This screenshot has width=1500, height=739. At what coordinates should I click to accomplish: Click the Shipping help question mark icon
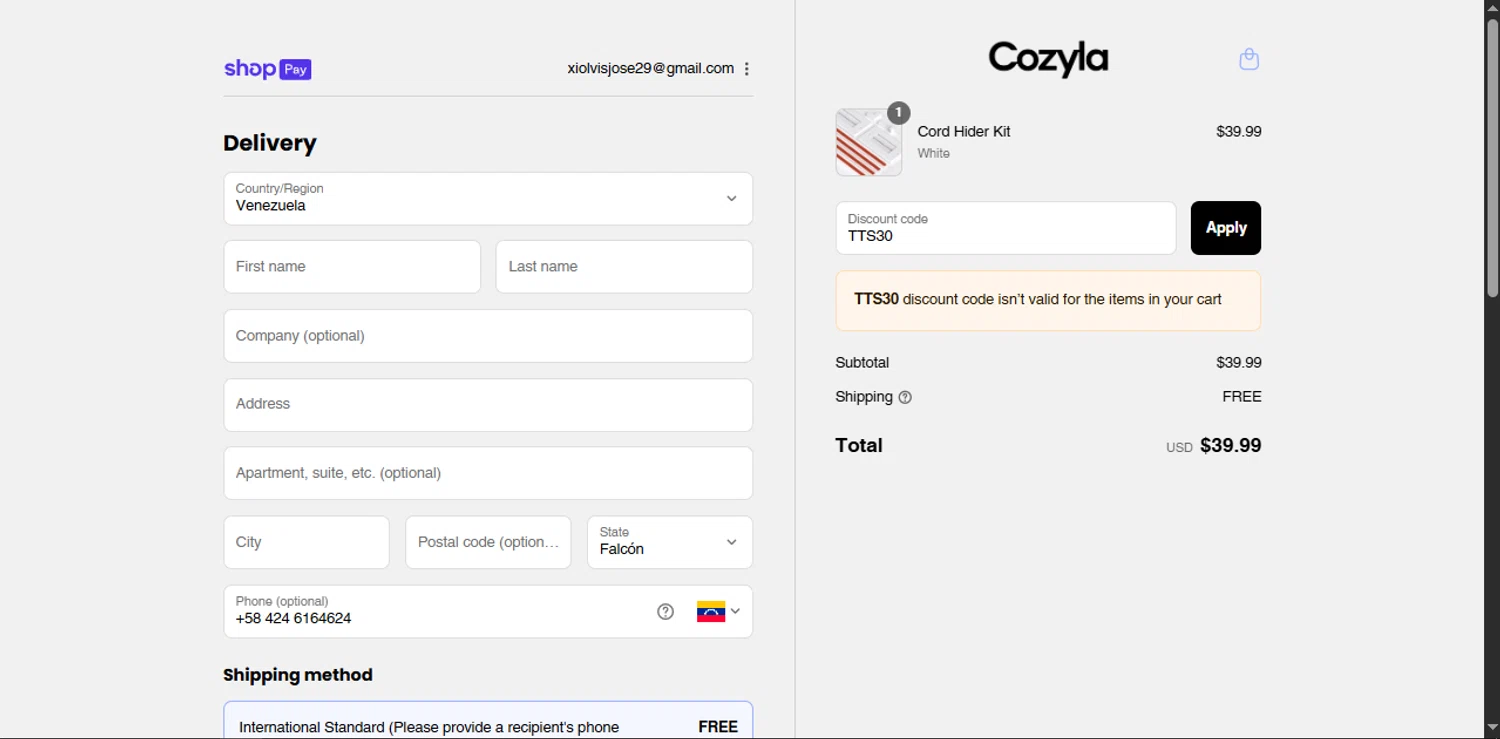[905, 397]
